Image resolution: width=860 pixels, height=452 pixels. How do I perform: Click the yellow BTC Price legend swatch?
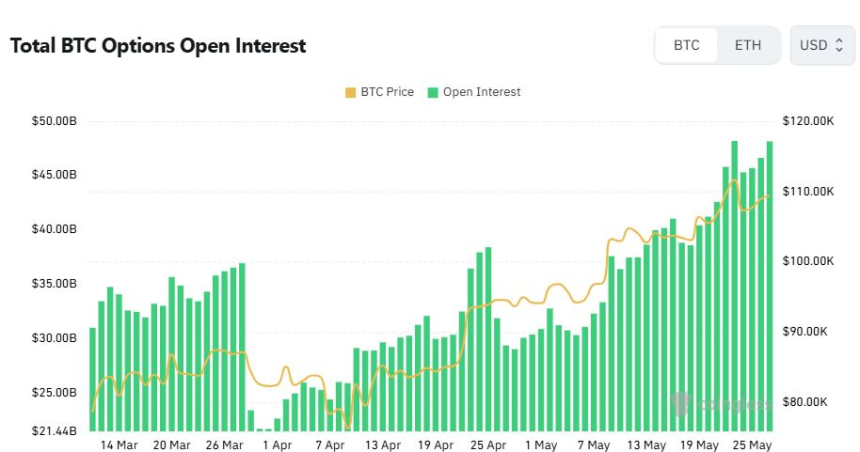350,93
